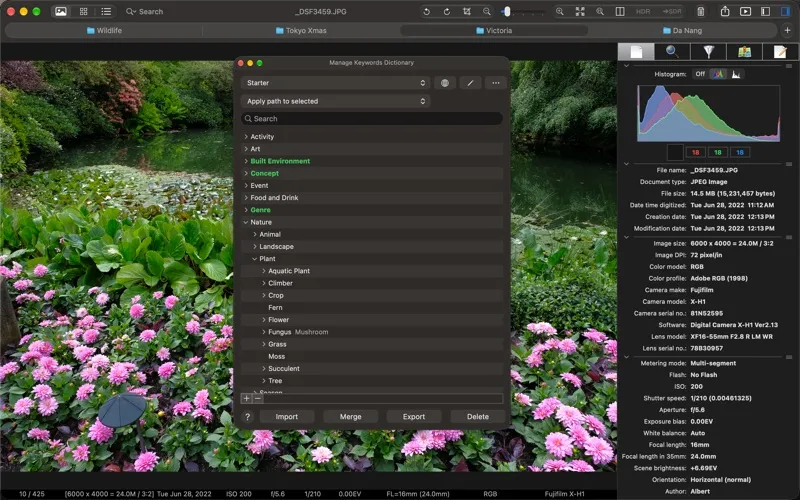
Task: Click the globe icon in keywords dialog
Action: [445, 83]
